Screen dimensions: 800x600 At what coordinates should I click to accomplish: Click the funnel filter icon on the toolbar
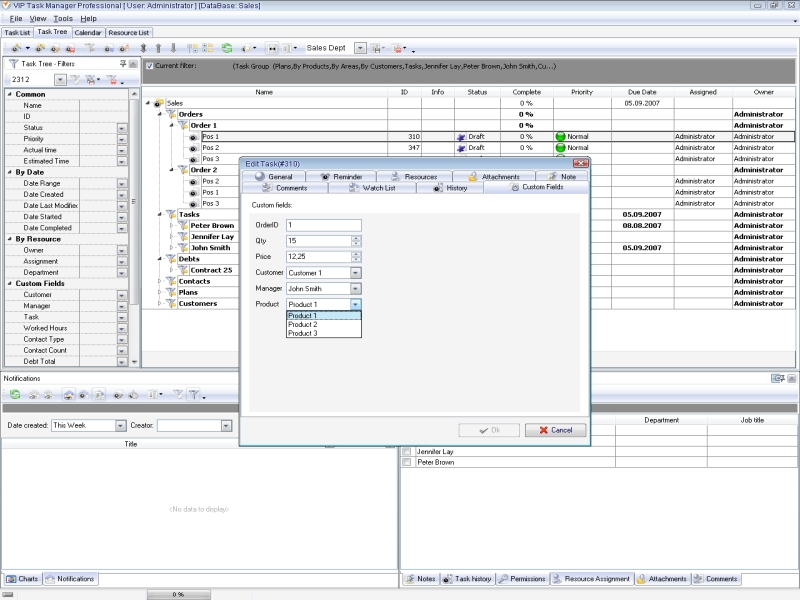click(91, 48)
